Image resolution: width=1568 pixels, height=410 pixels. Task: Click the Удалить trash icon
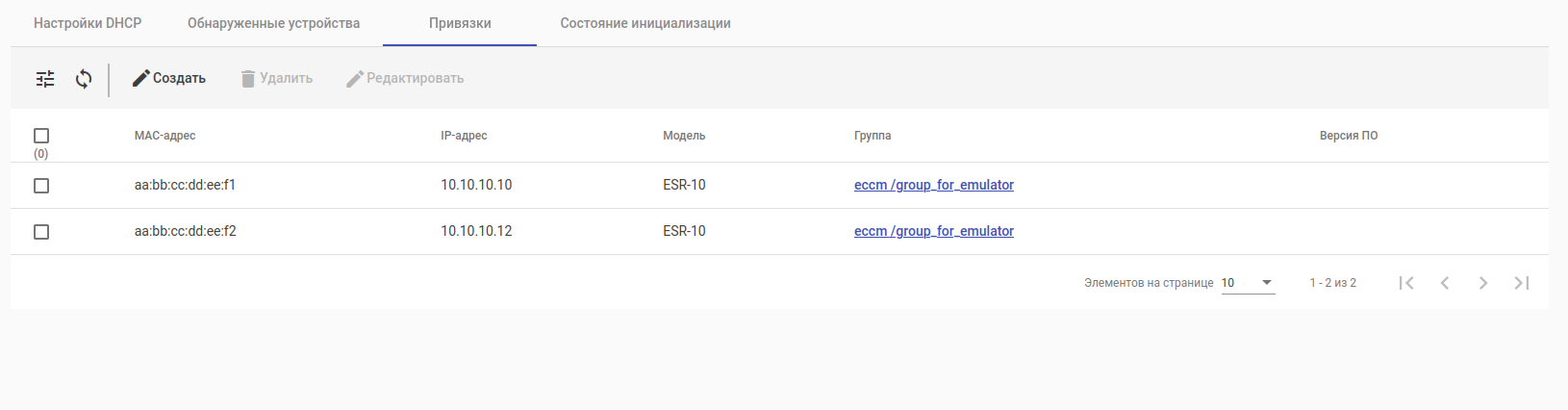248,79
